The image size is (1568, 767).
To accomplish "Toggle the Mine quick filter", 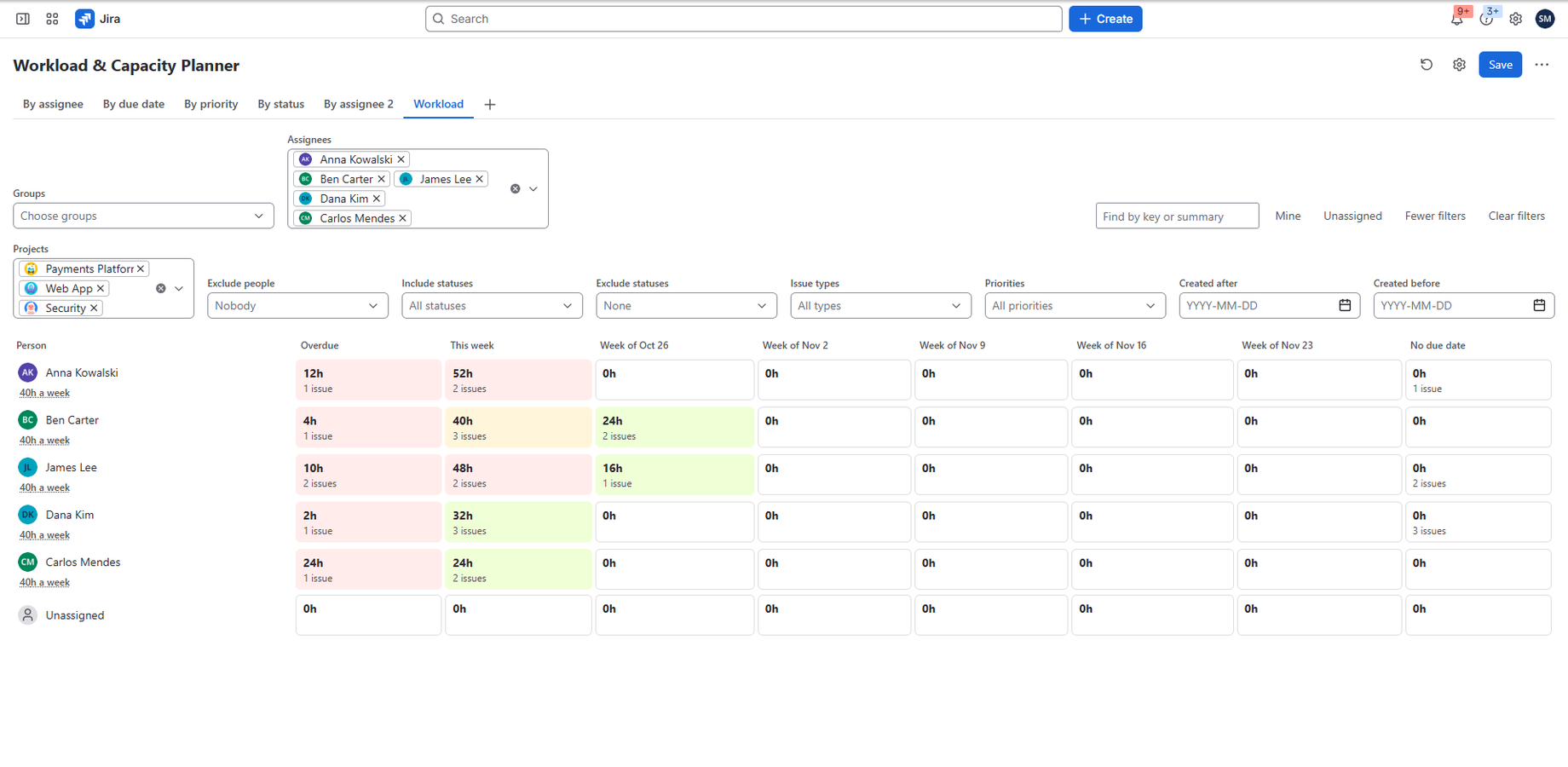I will 1288,216.
